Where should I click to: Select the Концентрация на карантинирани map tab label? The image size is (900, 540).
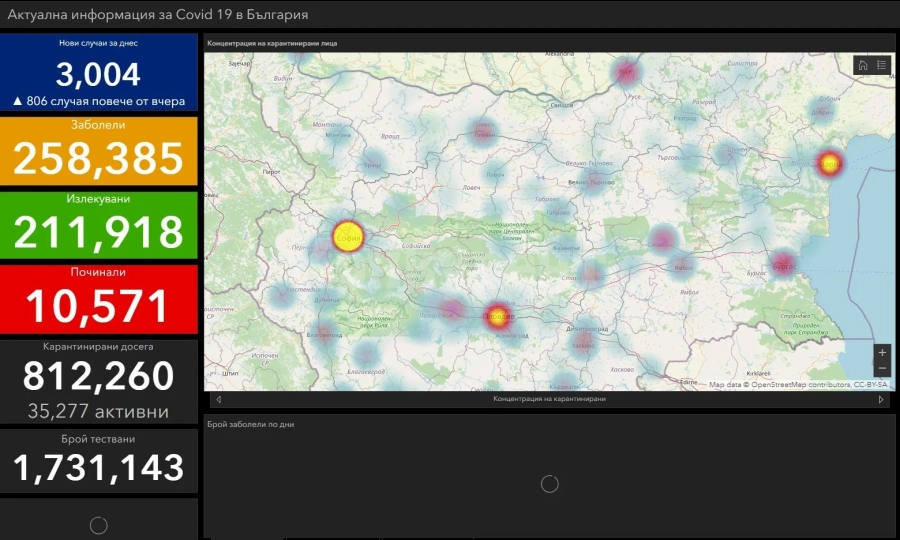point(549,399)
